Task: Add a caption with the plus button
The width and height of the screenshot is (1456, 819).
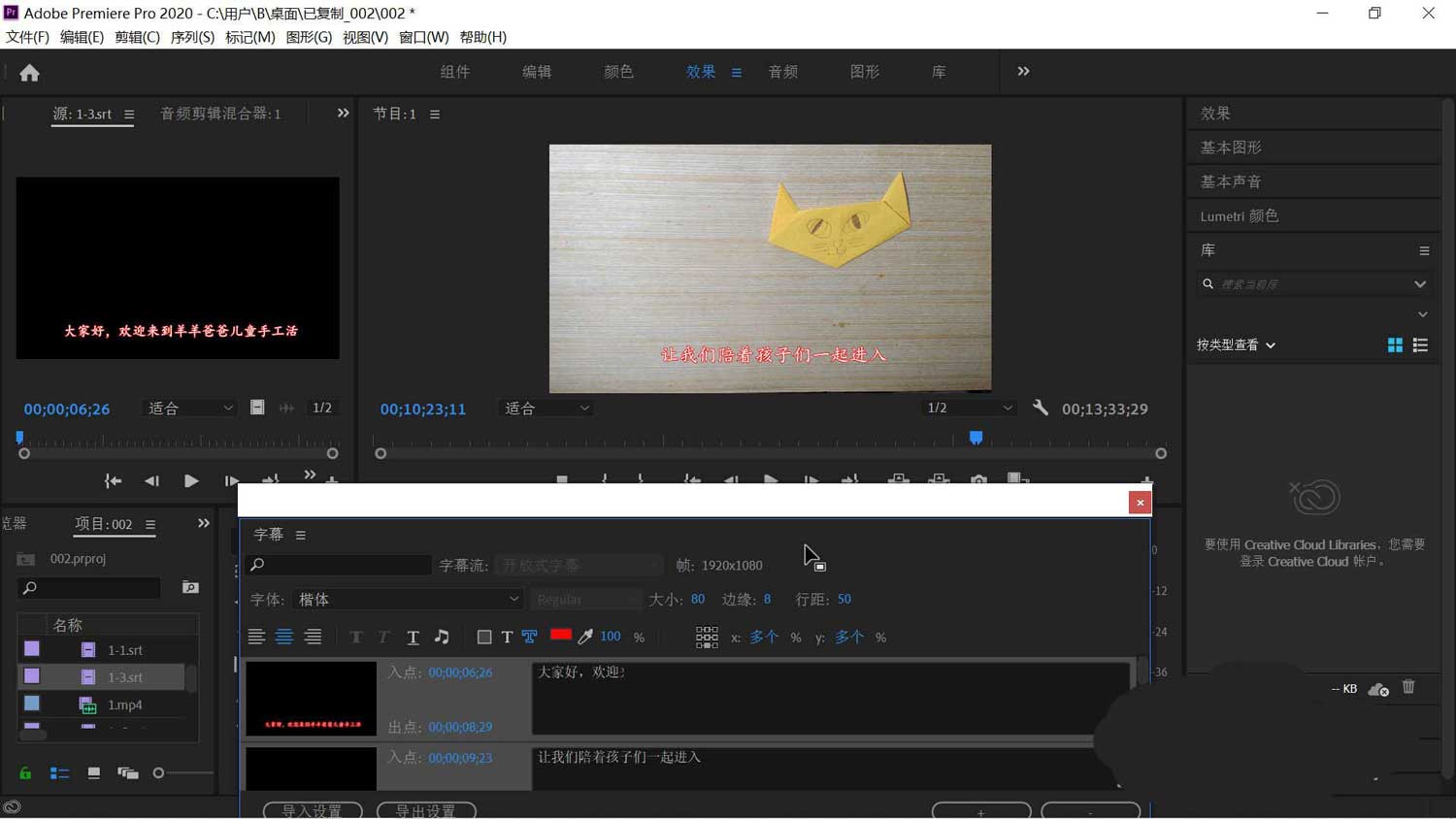Action: click(981, 811)
